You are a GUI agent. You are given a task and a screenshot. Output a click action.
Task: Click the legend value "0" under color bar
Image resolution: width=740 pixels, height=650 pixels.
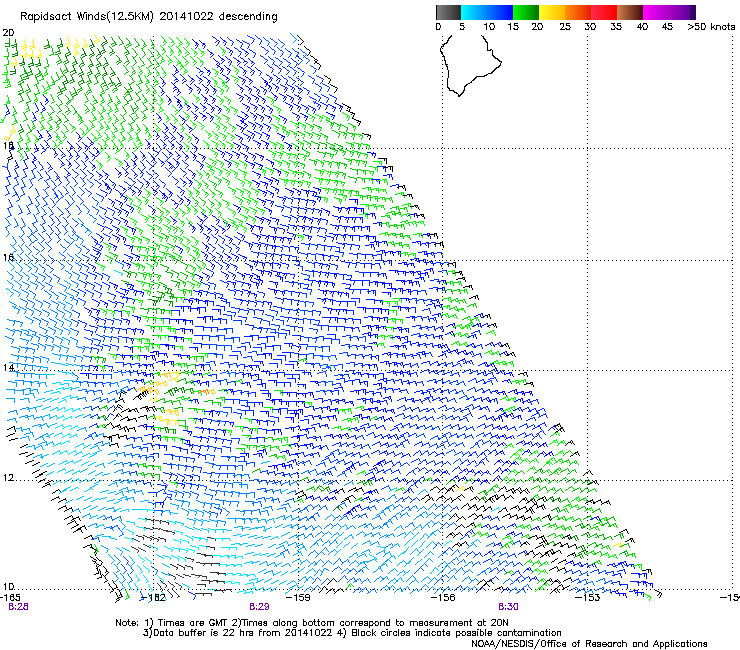pyautogui.click(x=438, y=27)
